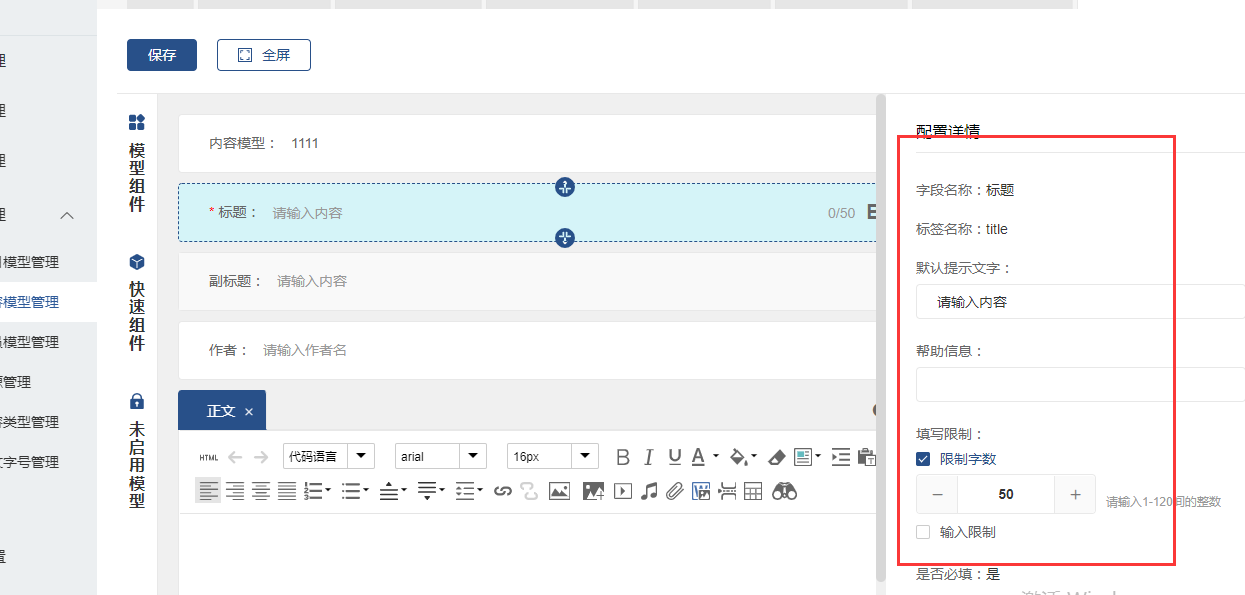1245x595 pixels.
Task: Uncheck the 限制字数 checkbox
Action: click(923, 459)
